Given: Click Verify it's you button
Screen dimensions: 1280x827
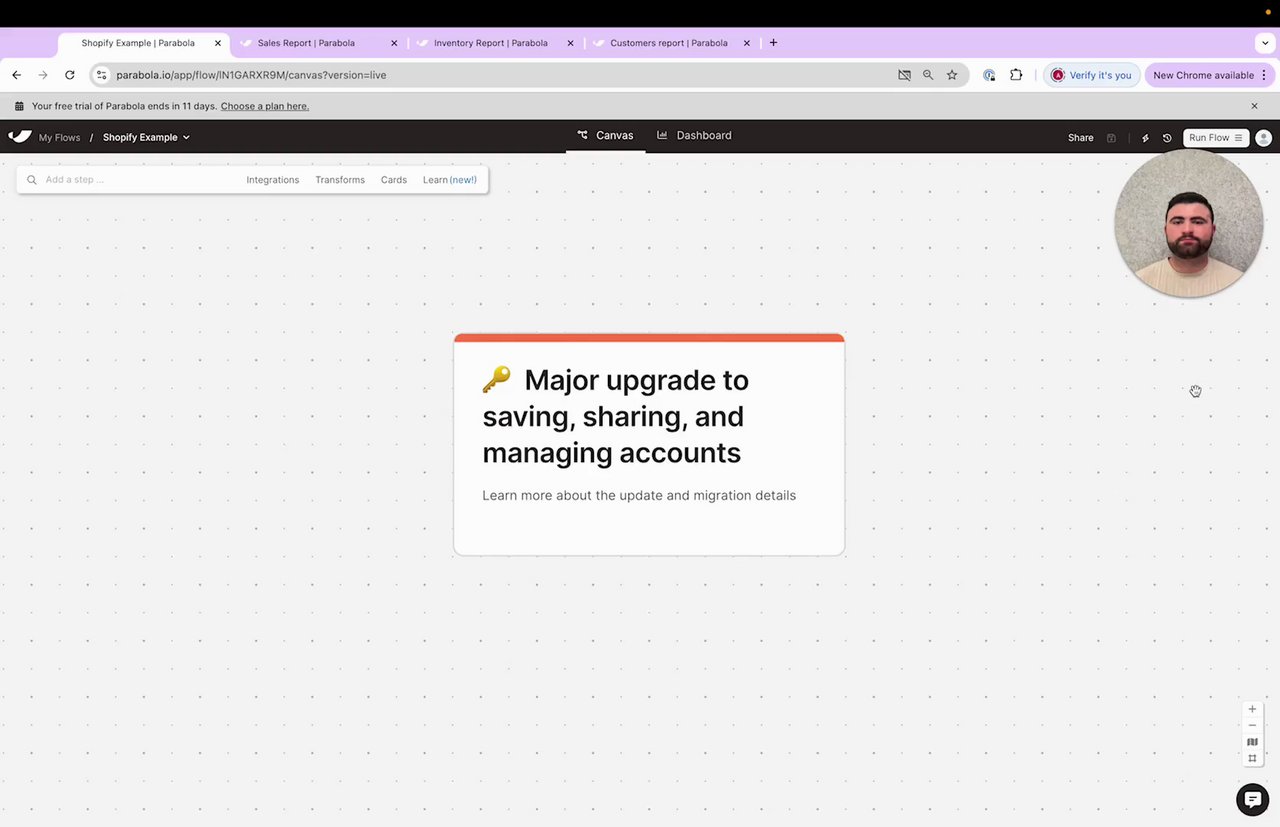Looking at the screenshot, I should (1091, 75).
